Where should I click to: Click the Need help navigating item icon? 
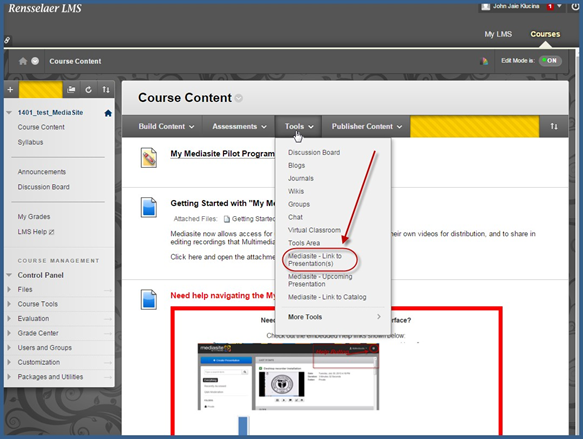149,300
